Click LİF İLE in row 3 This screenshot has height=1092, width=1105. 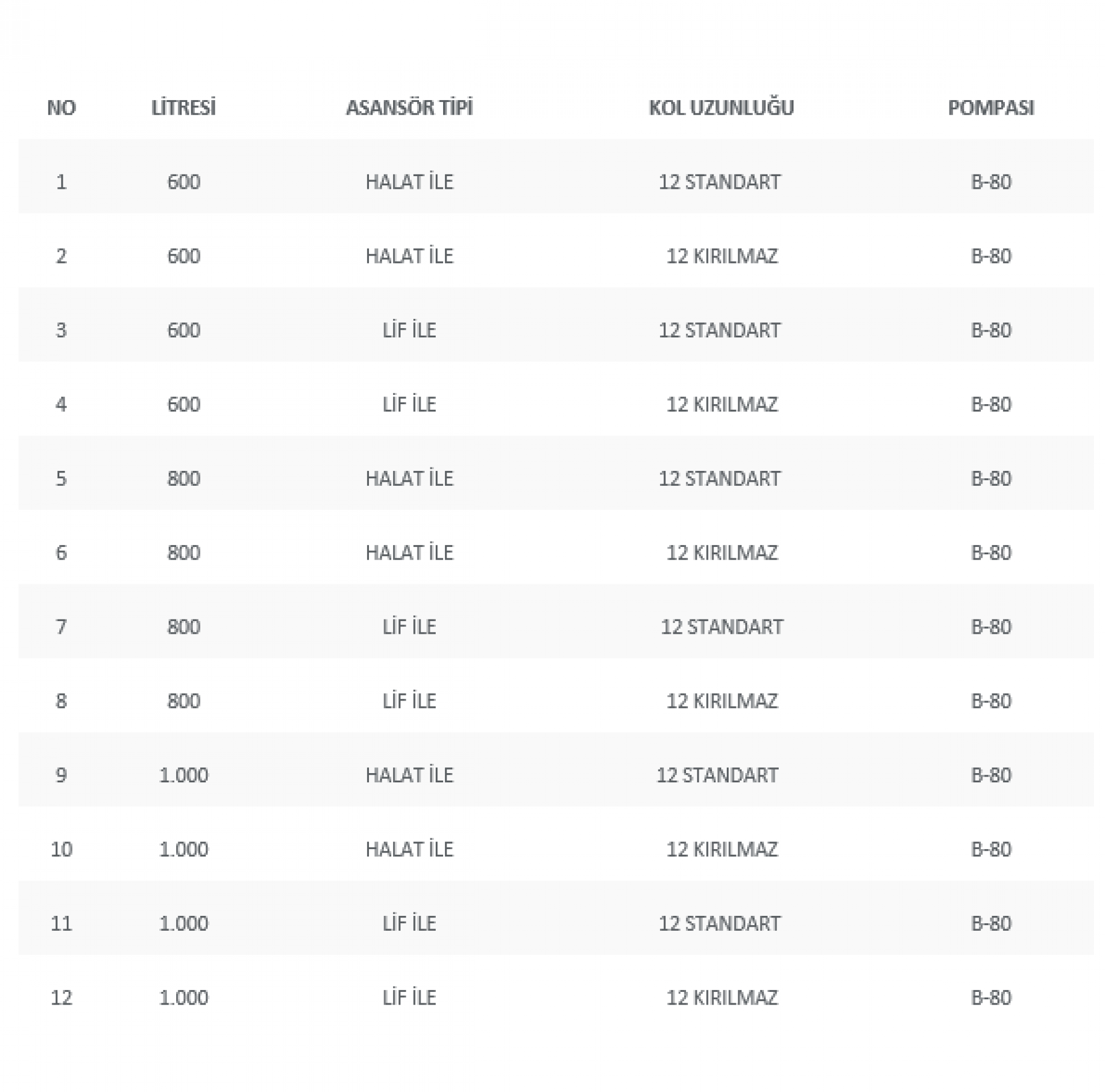point(409,330)
